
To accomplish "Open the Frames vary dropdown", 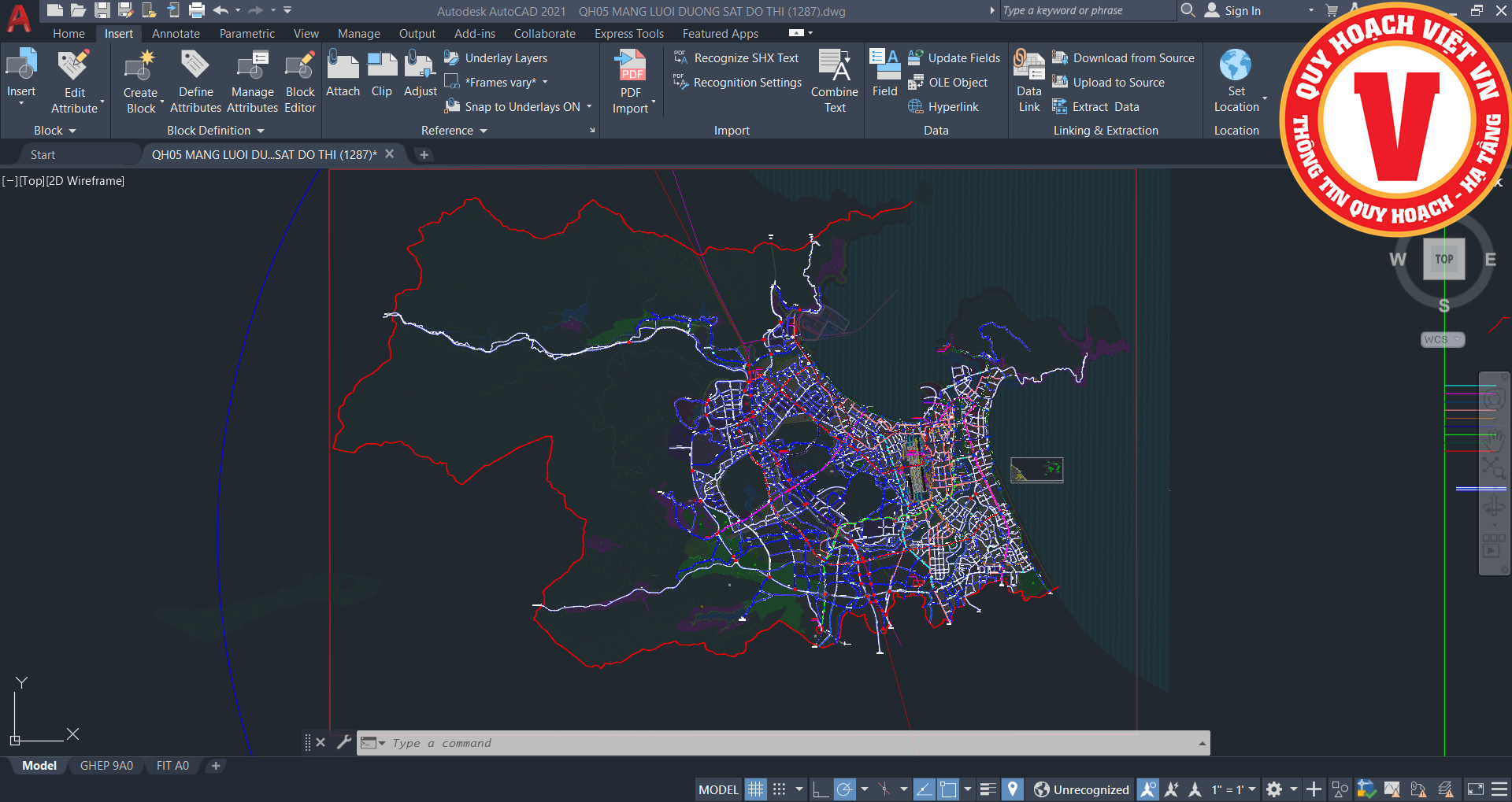I will point(545,83).
